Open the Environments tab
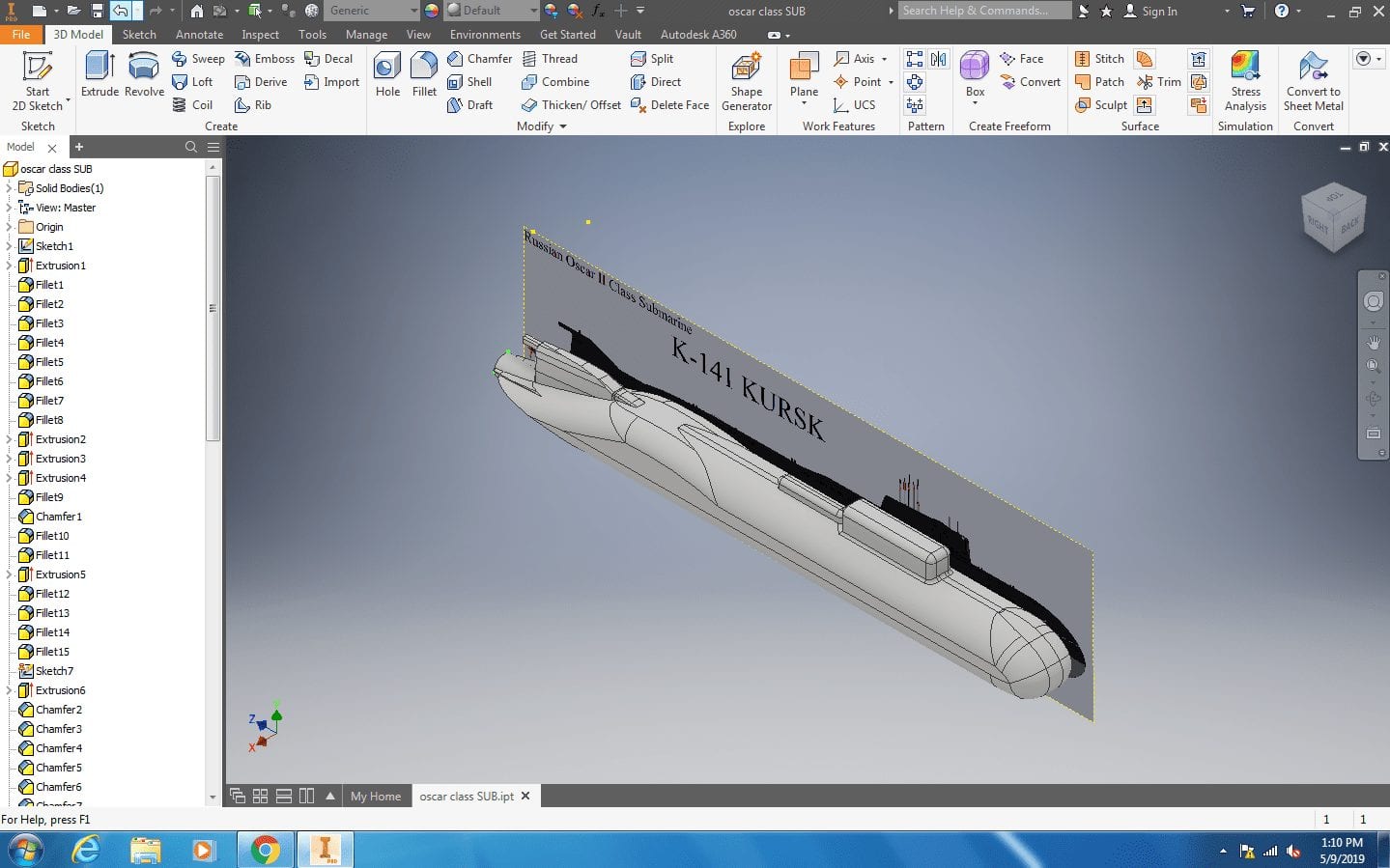This screenshot has width=1390, height=868. (485, 34)
